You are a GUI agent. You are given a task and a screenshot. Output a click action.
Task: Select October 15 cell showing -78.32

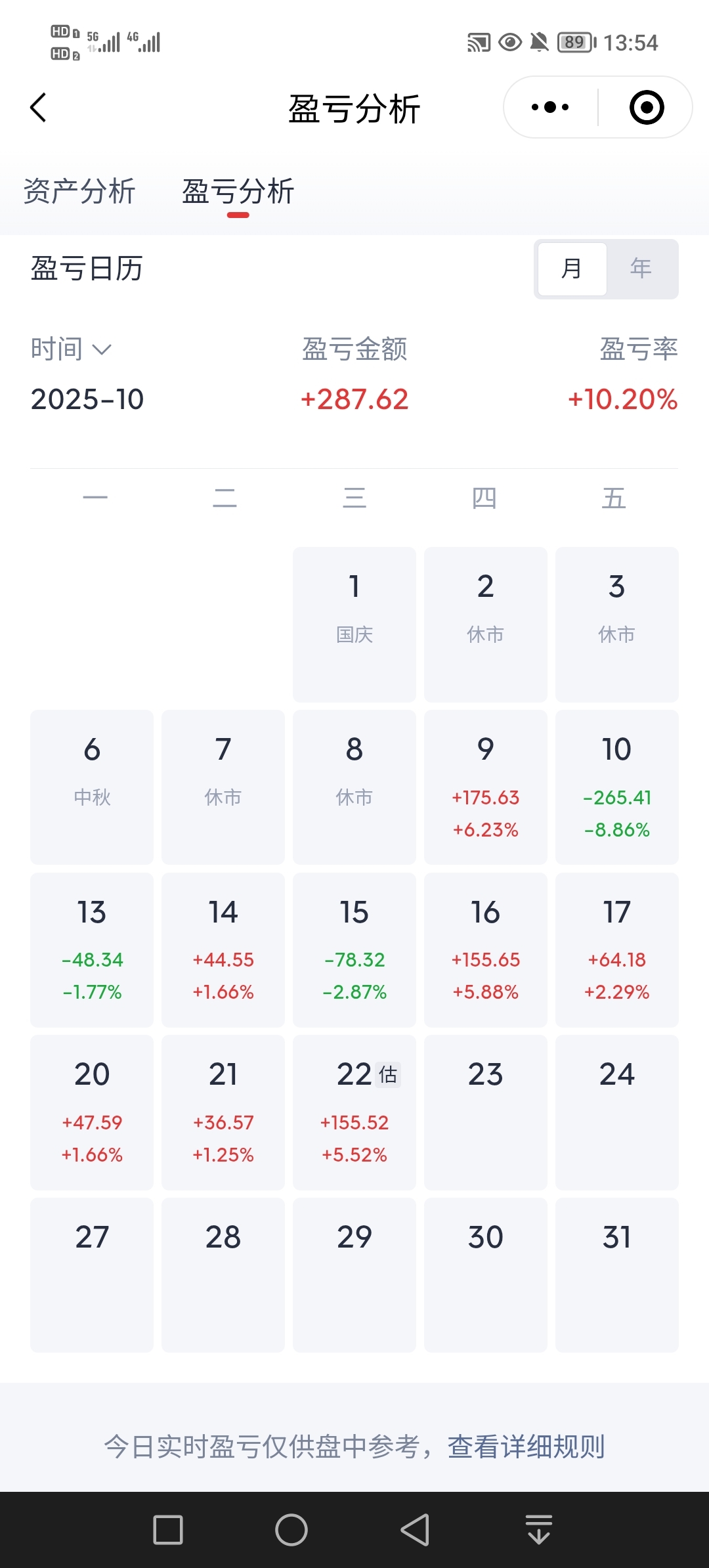[354, 949]
